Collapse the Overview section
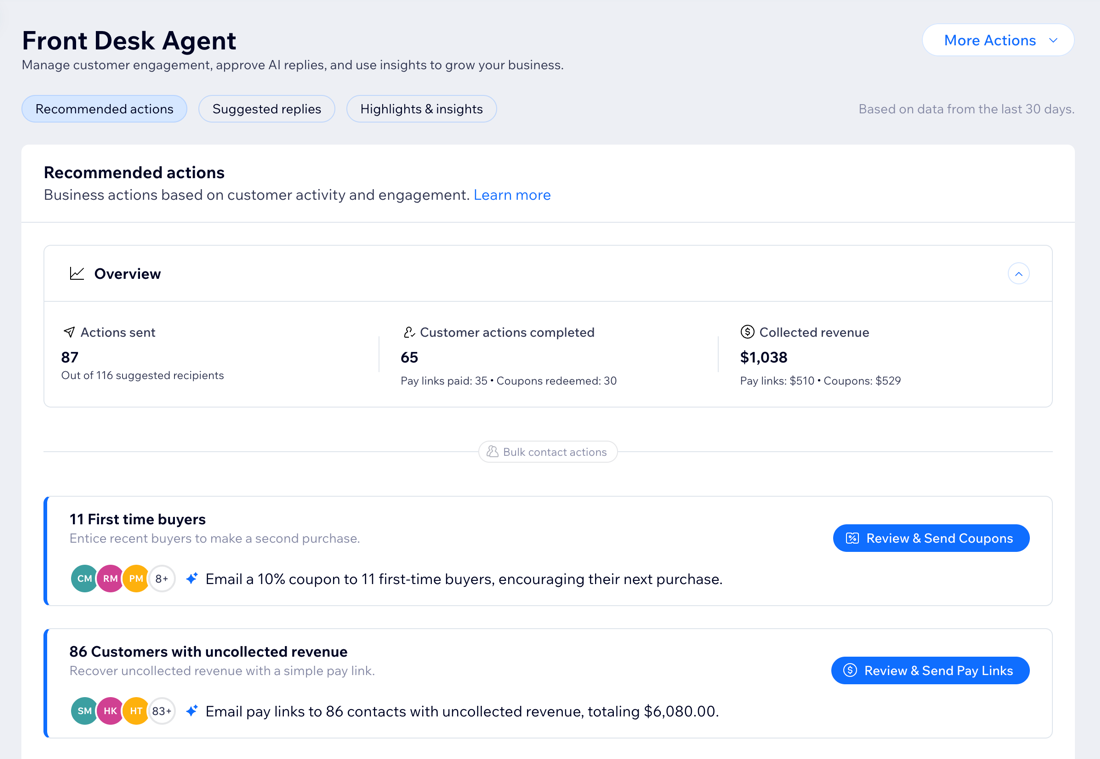Viewport: 1100px width, 759px height. 1019,273
